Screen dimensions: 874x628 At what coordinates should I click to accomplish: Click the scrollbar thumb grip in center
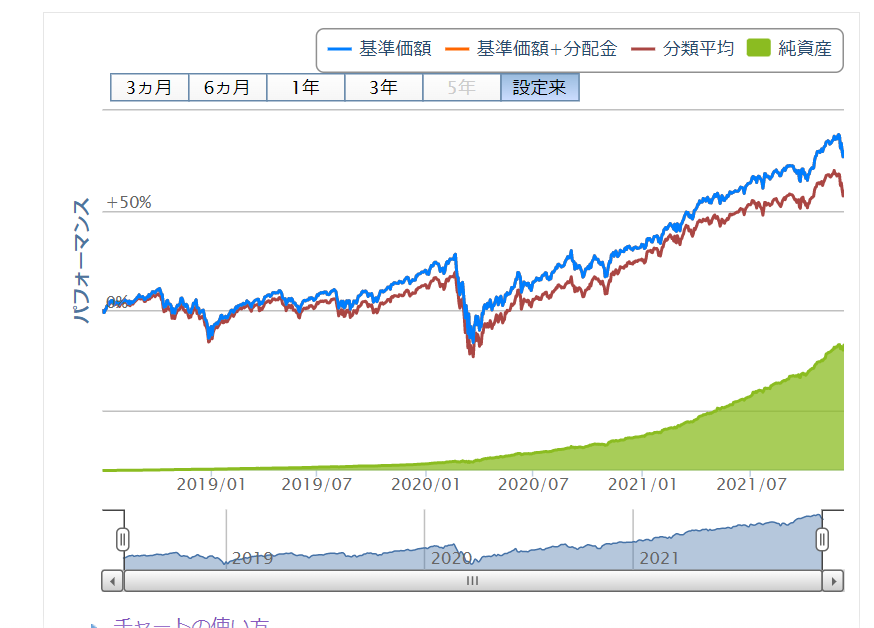tap(472, 580)
